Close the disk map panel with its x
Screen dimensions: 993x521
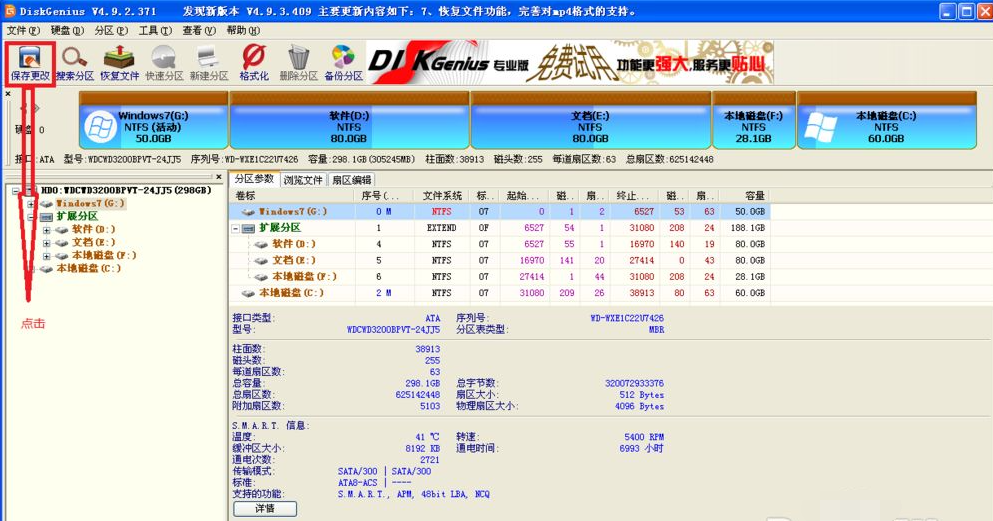(x=8, y=94)
